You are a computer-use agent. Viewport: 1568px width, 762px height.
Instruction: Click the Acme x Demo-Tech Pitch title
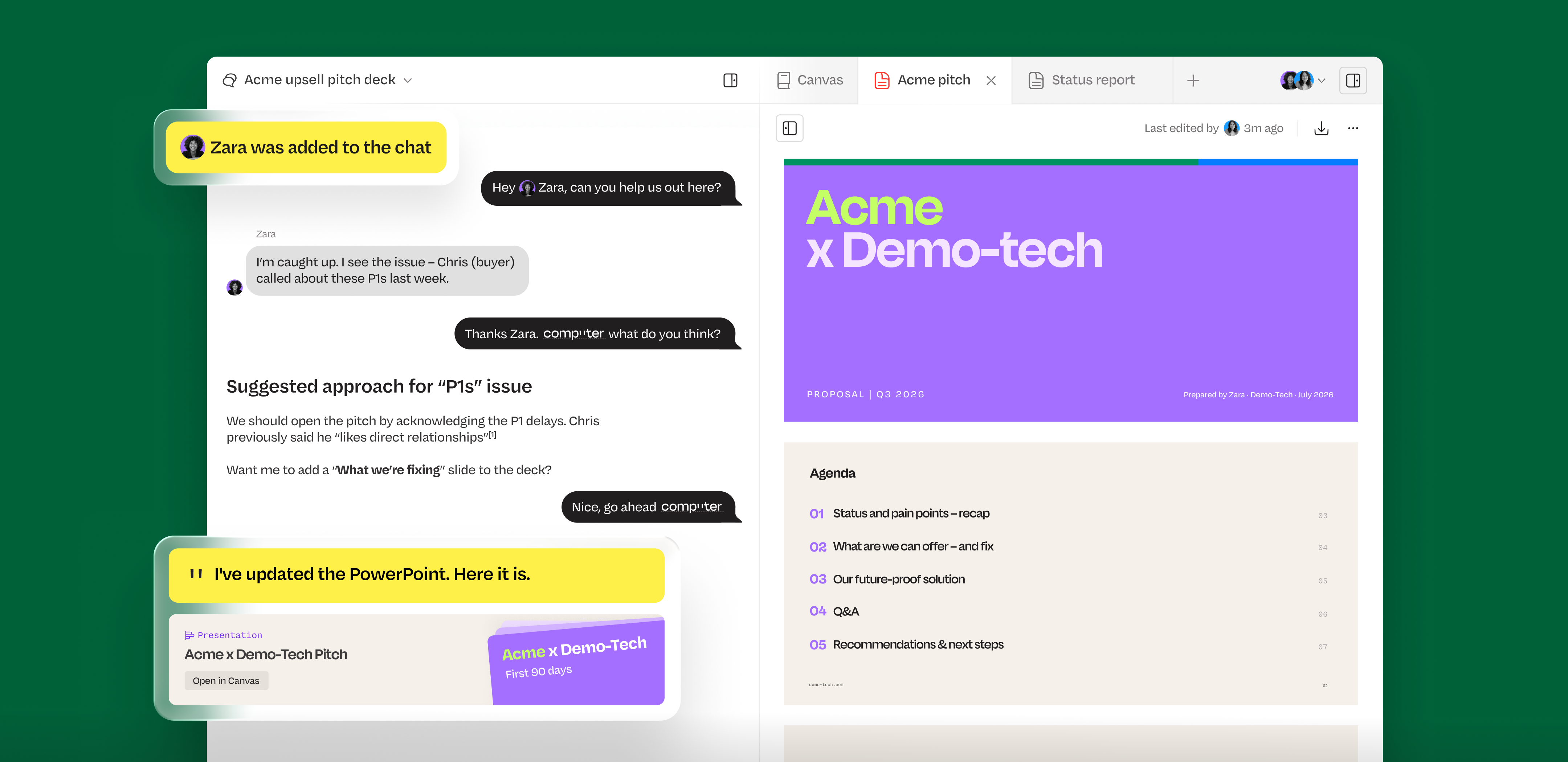[266, 655]
